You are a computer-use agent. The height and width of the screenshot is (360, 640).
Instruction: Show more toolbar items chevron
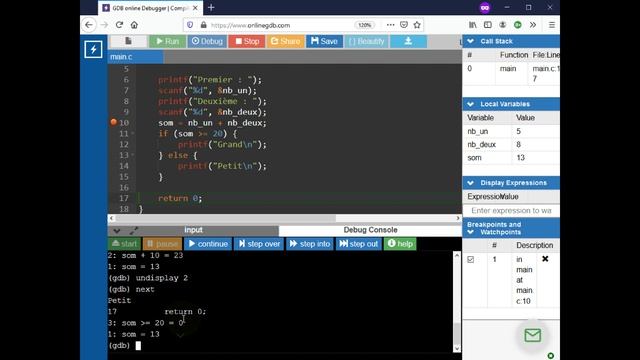click(x=533, y=25)
